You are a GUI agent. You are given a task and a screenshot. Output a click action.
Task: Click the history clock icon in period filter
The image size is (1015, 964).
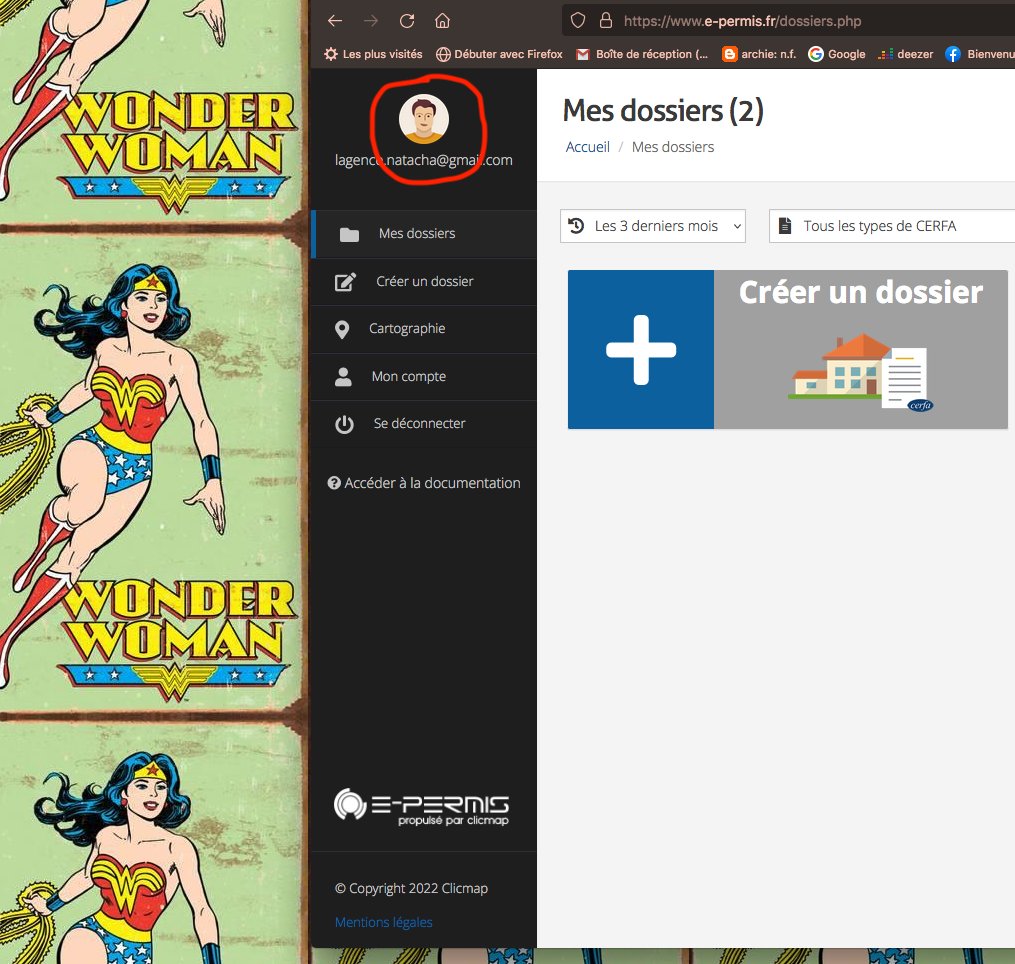[x=576, y=225]
